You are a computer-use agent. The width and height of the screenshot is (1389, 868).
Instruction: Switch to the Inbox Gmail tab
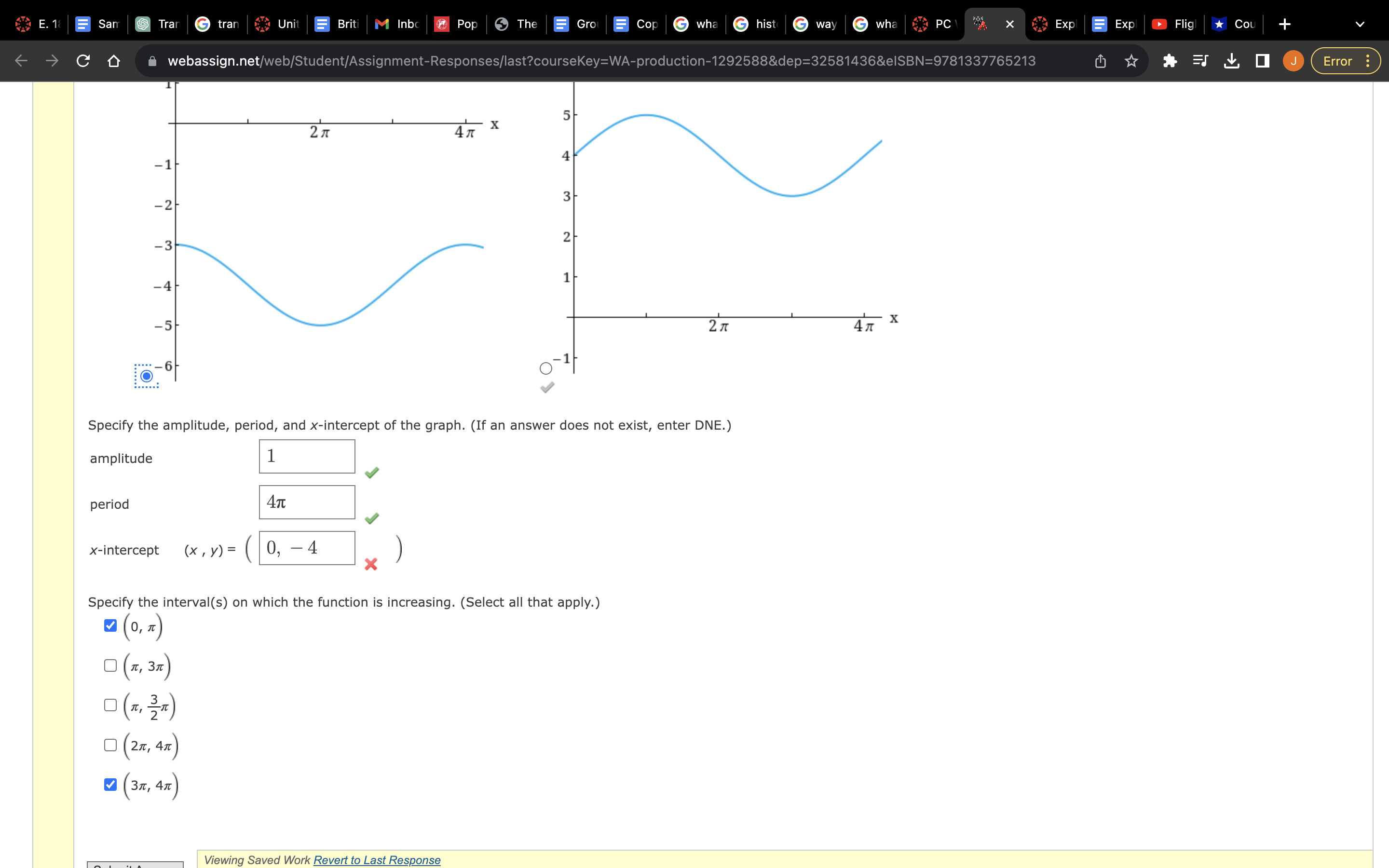click(x=397, y=24)
